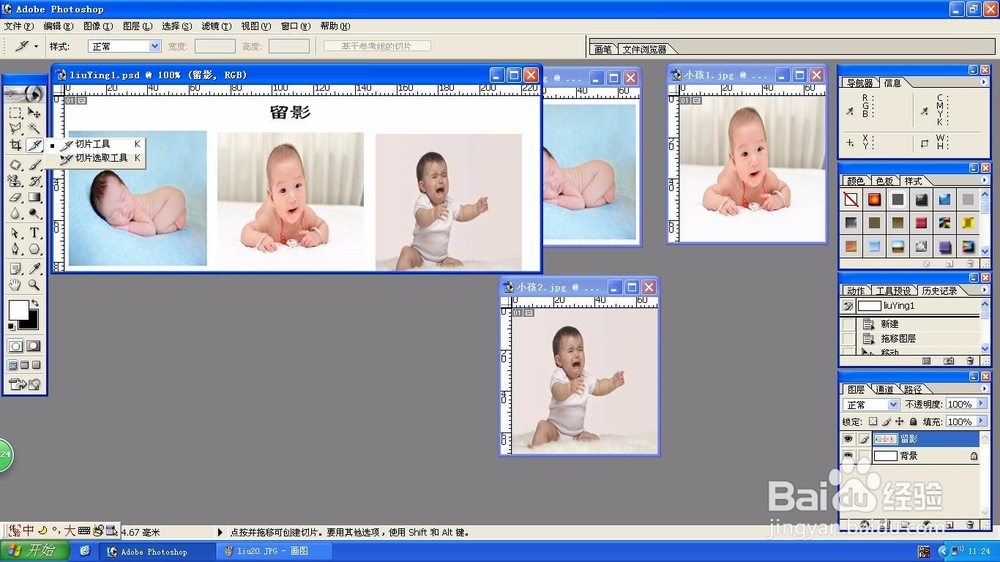Select the Zoom magnifier tool
Screen dimensions: 1000x562
click(x=34, y=285)
